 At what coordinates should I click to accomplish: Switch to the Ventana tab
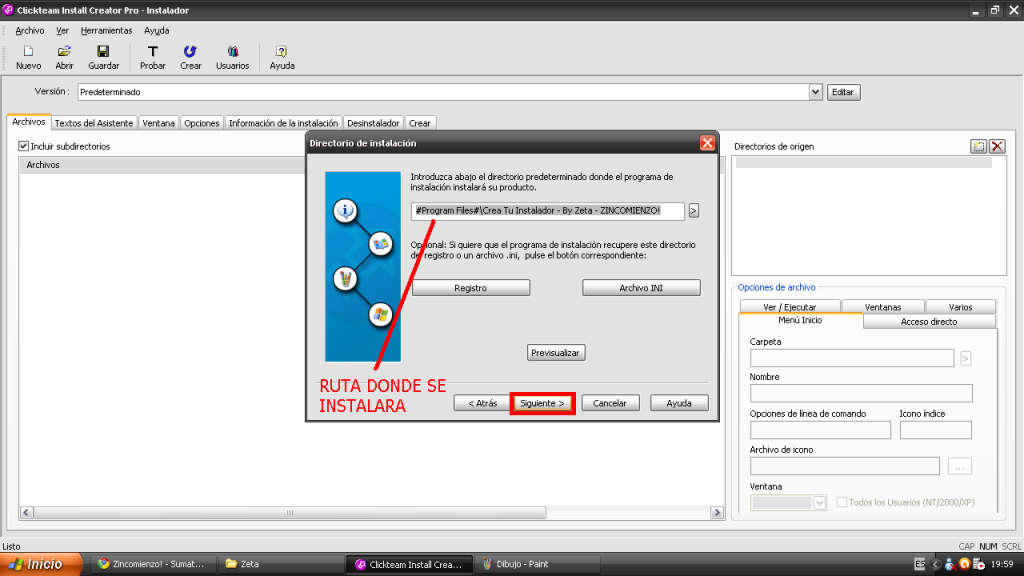coord(158,123)
